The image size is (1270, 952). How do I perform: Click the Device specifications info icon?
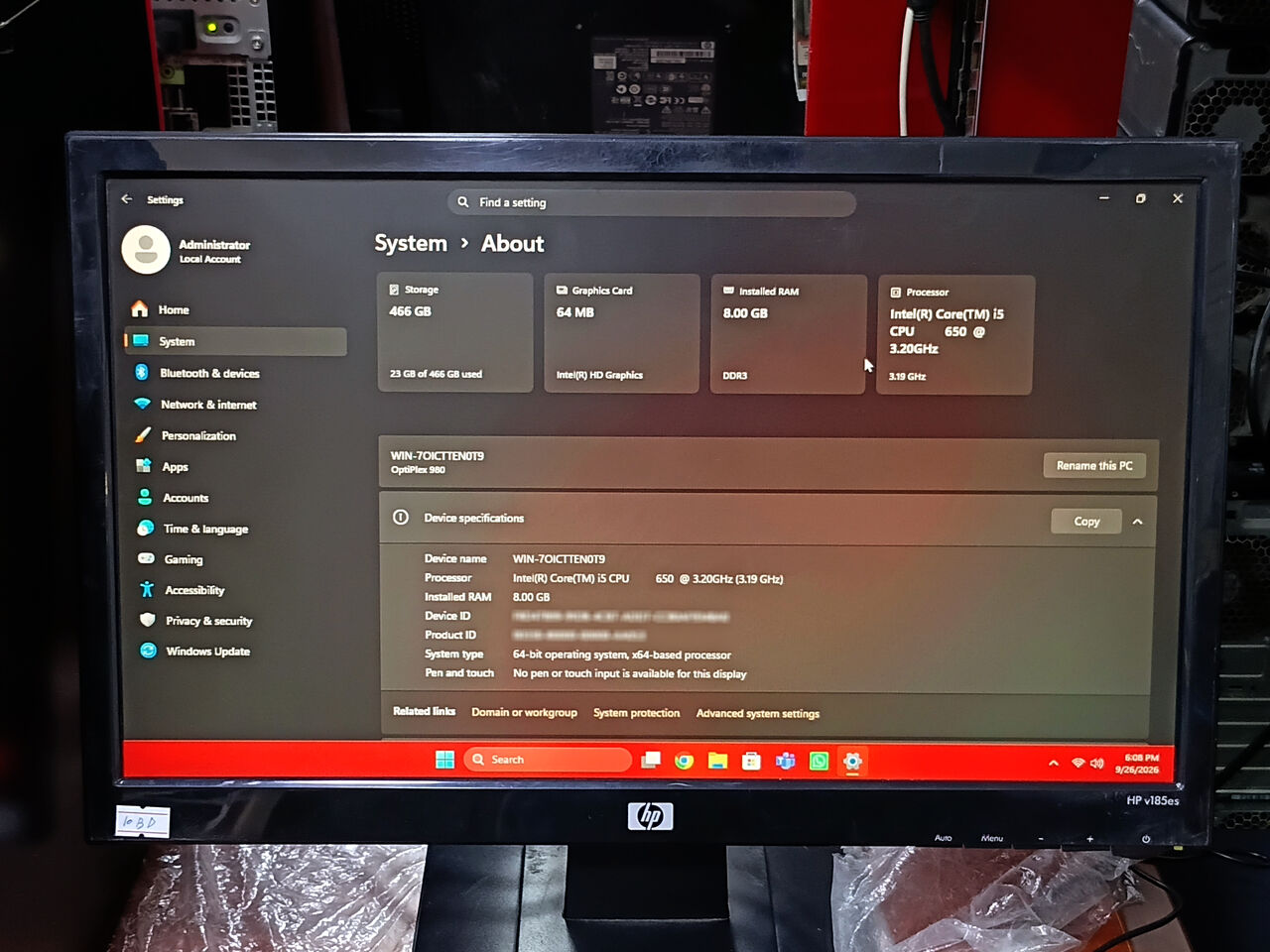tap(401, 517)
